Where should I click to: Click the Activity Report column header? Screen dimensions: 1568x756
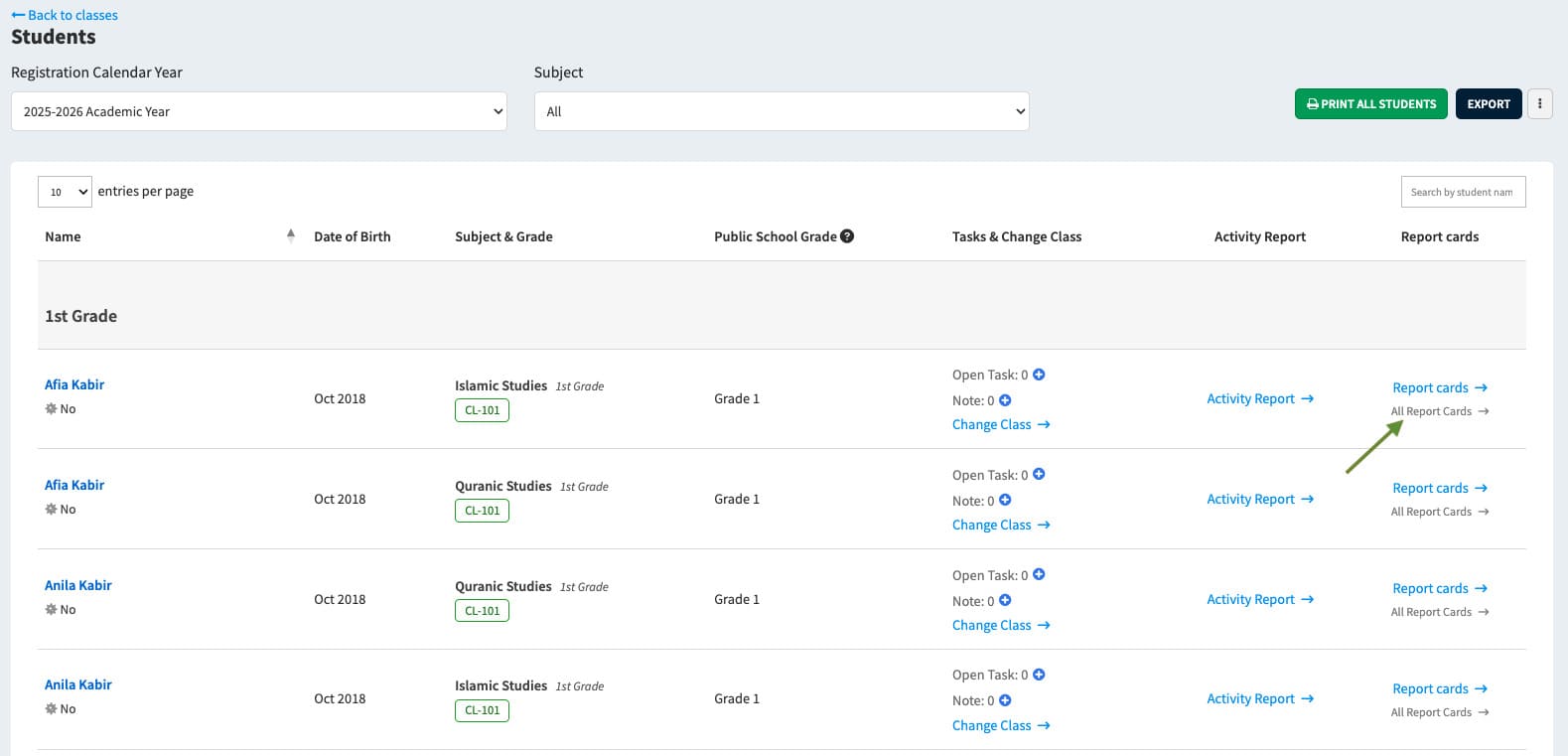(1259, 236)
